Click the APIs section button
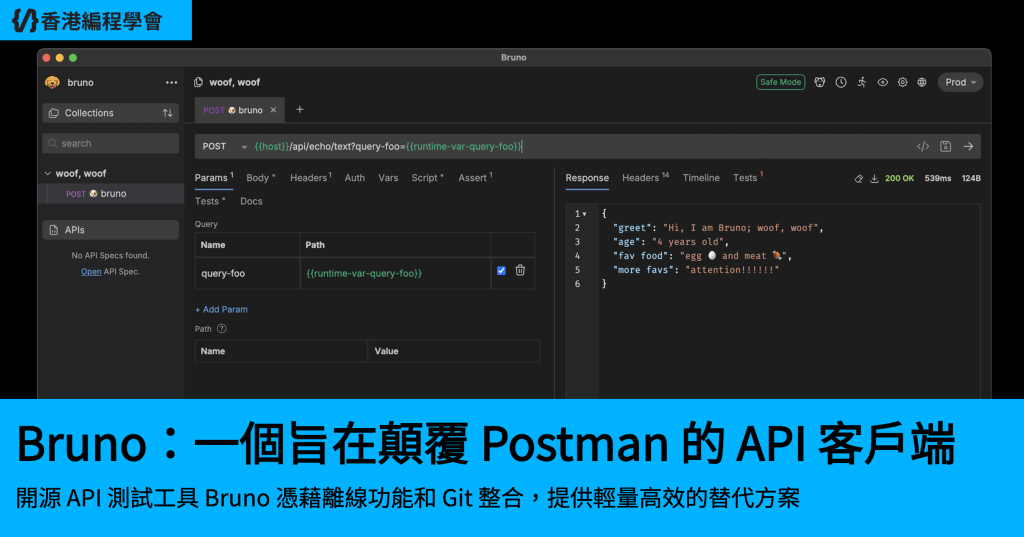This screenshot has width=1024, height=537. 110,230
